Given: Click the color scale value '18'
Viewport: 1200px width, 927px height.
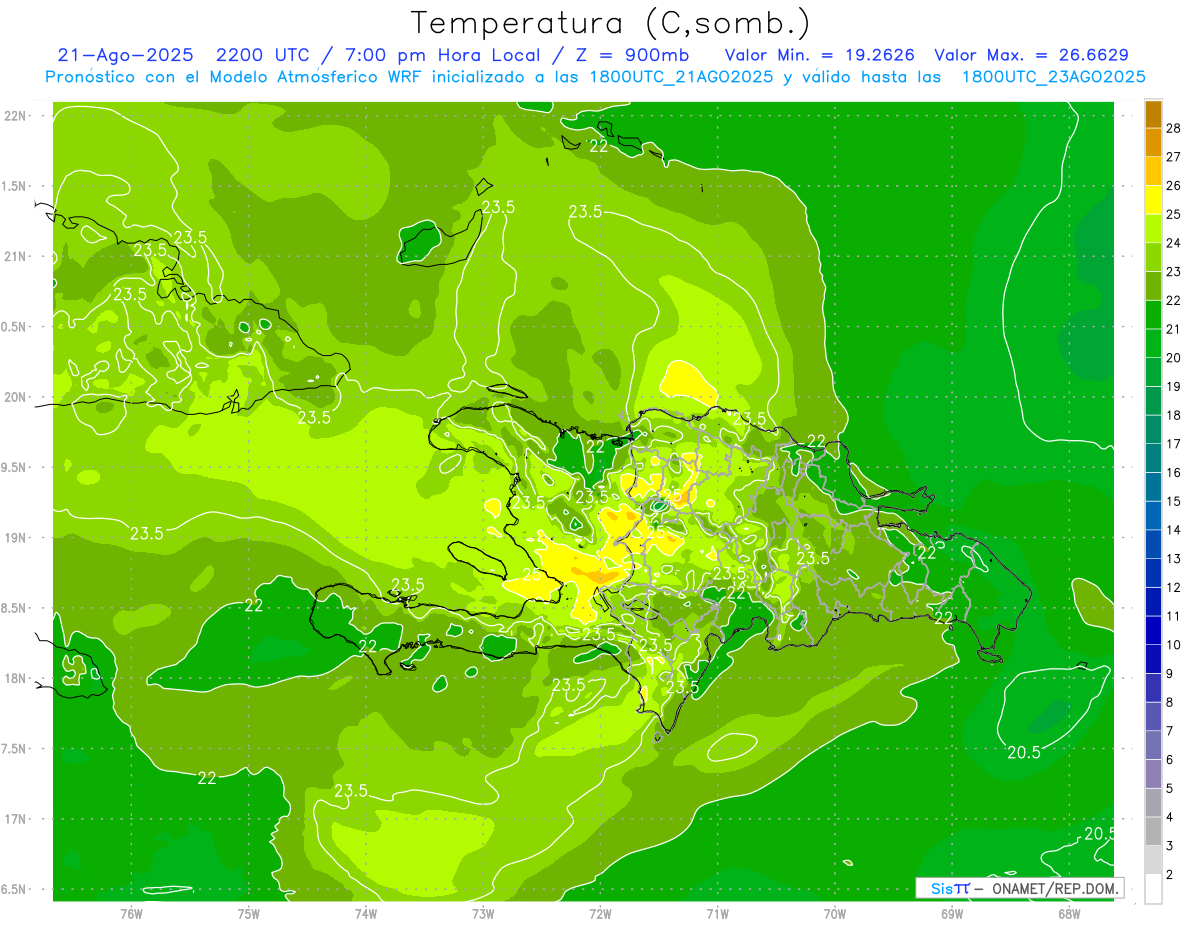Looking at the screenshot, I should [1174, 415].
